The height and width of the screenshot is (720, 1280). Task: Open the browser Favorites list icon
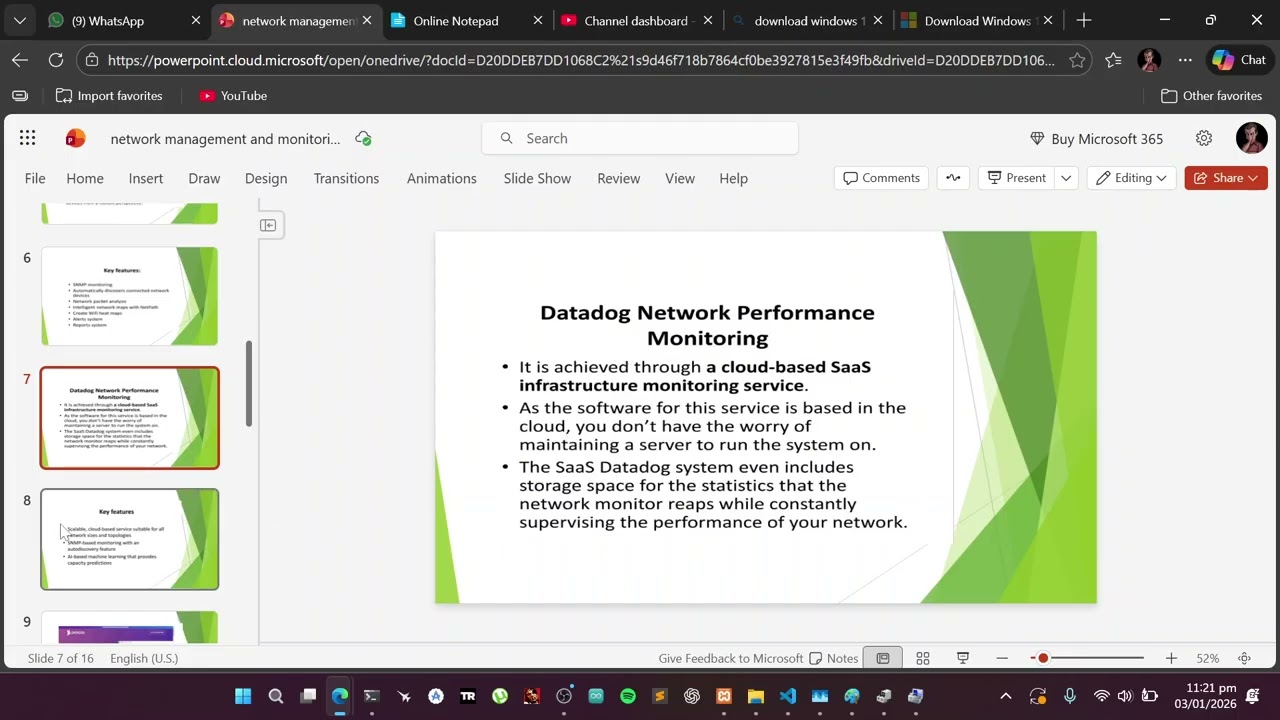coord(1113,60)
